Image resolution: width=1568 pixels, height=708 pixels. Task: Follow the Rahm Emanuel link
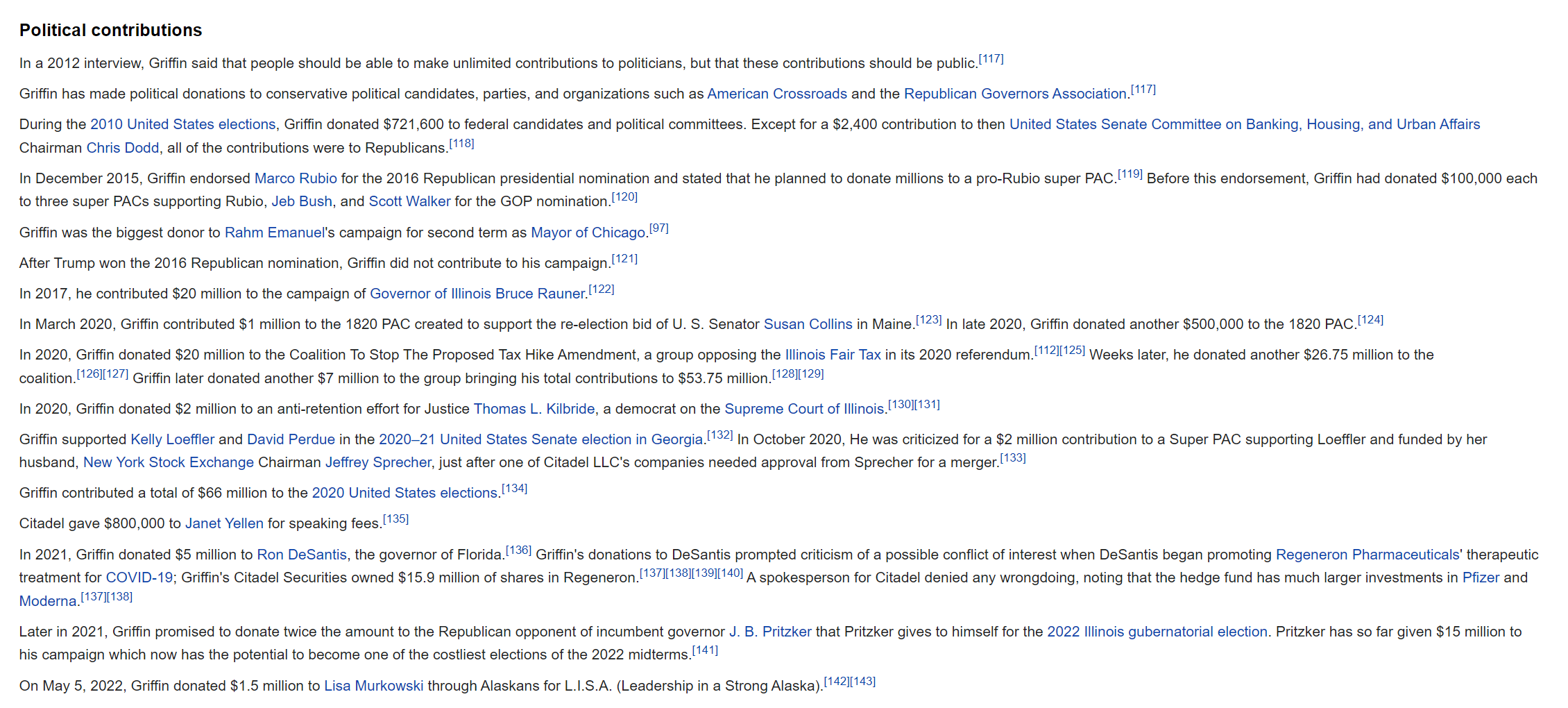coord(275,233)
